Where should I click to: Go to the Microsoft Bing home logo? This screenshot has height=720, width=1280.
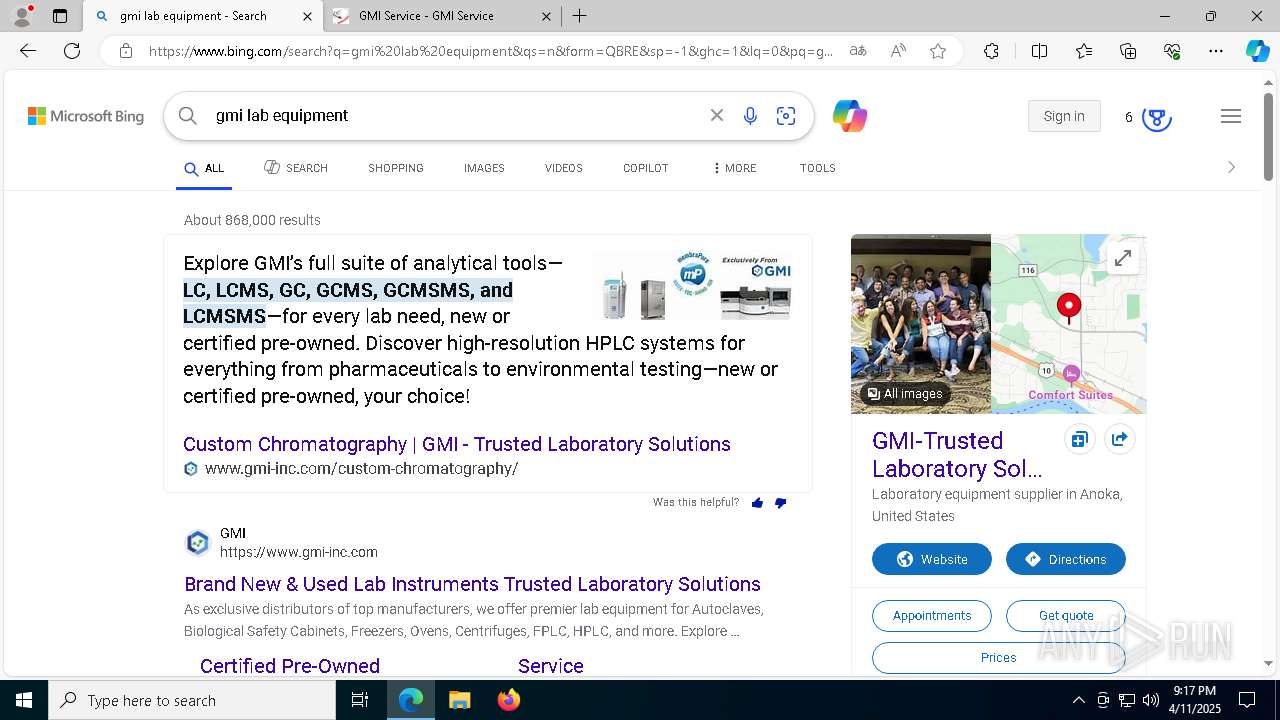pos(86,116)
